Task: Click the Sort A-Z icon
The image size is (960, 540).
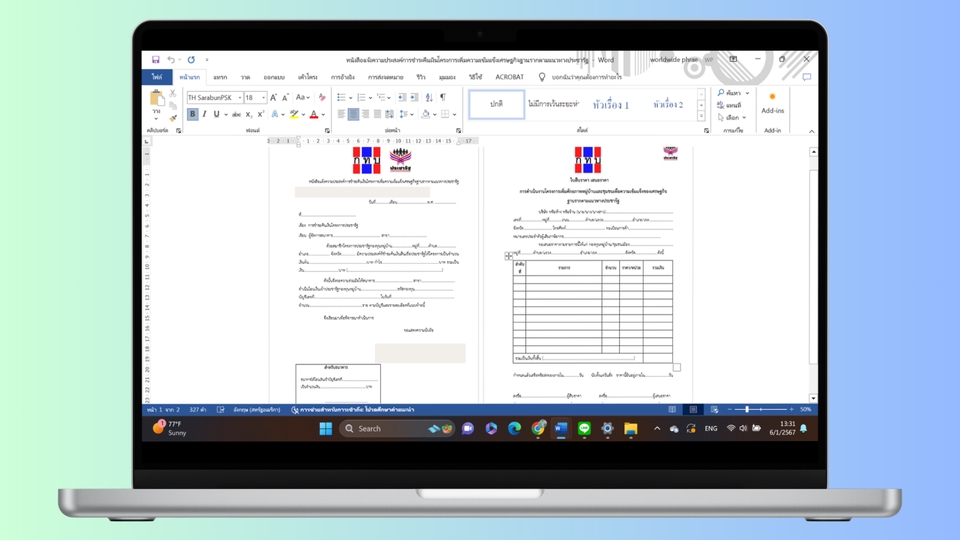Action: [429, 97]
